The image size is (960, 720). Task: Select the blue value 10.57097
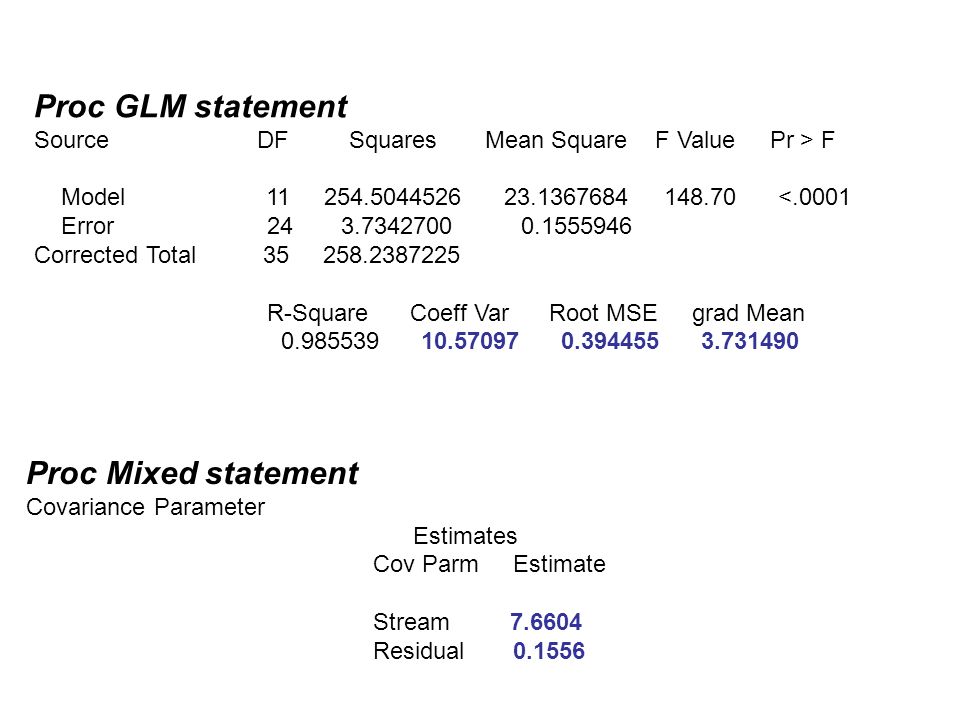pyautogui.click(x=470, y=341)
